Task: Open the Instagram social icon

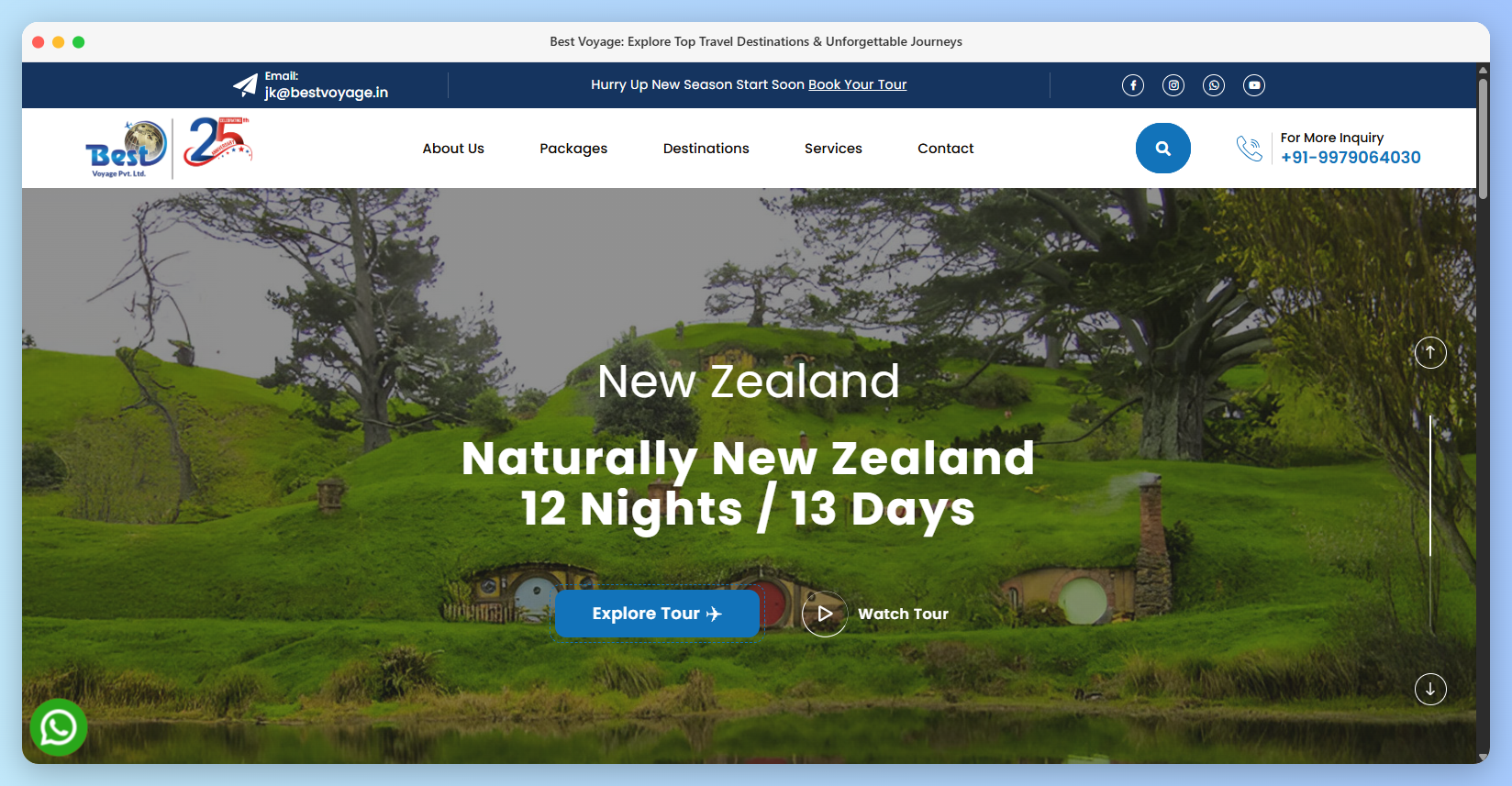Action: coord(1173,85)
